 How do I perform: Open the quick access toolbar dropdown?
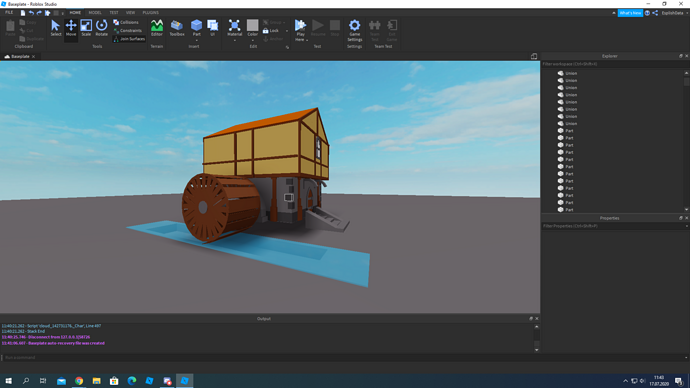coord(62,13)
